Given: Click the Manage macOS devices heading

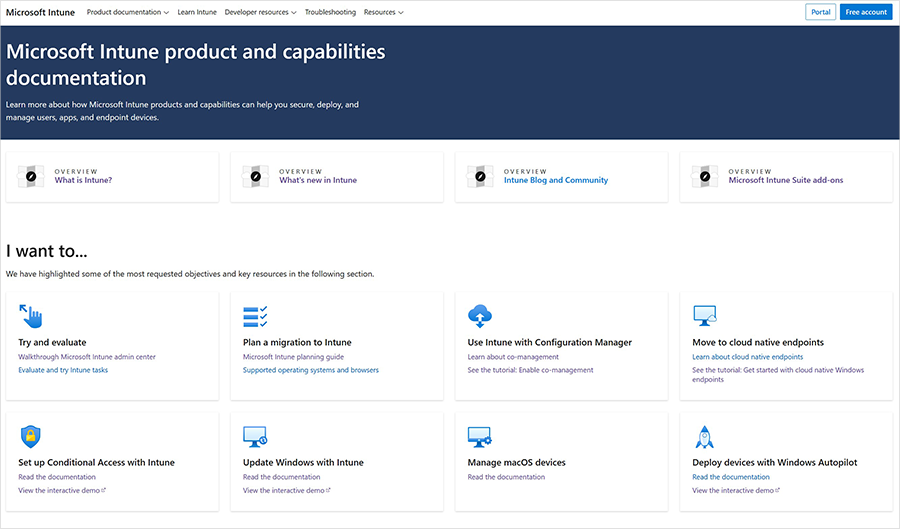Looking at the screenshot, I should (x=517, y=462).
